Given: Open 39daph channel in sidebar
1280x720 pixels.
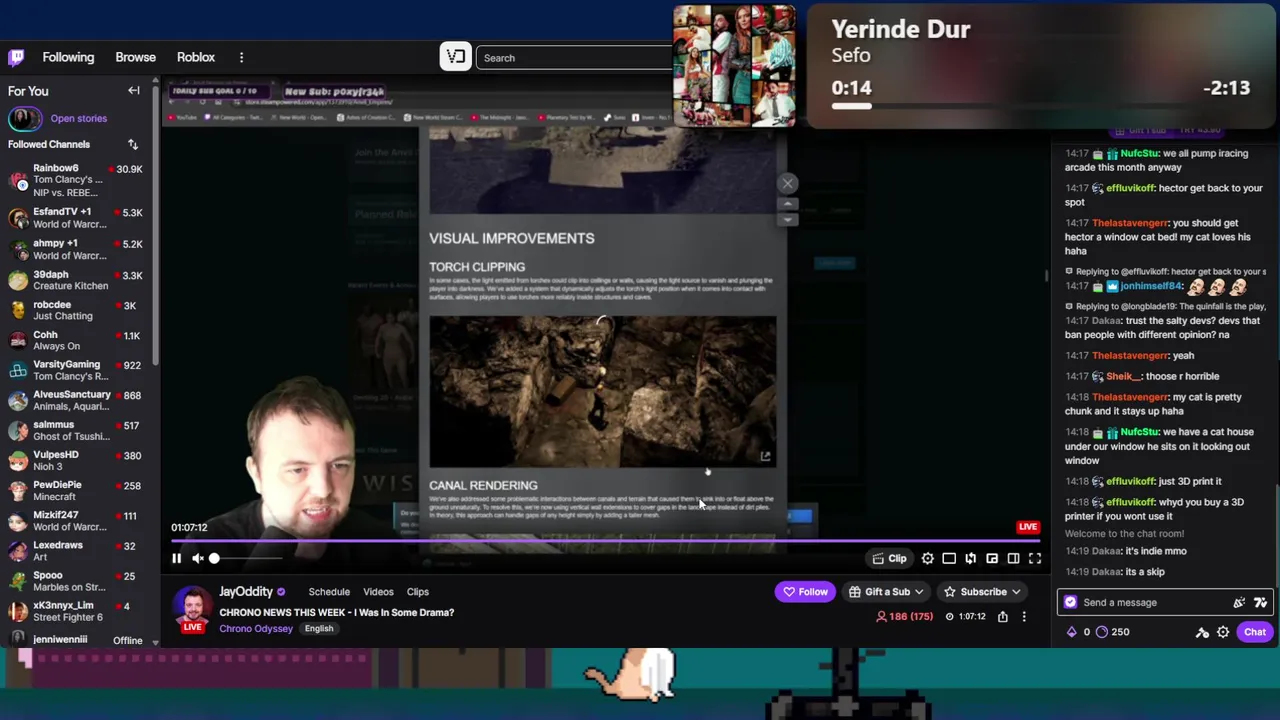Looking at the screenshot, I should (77, 280).
